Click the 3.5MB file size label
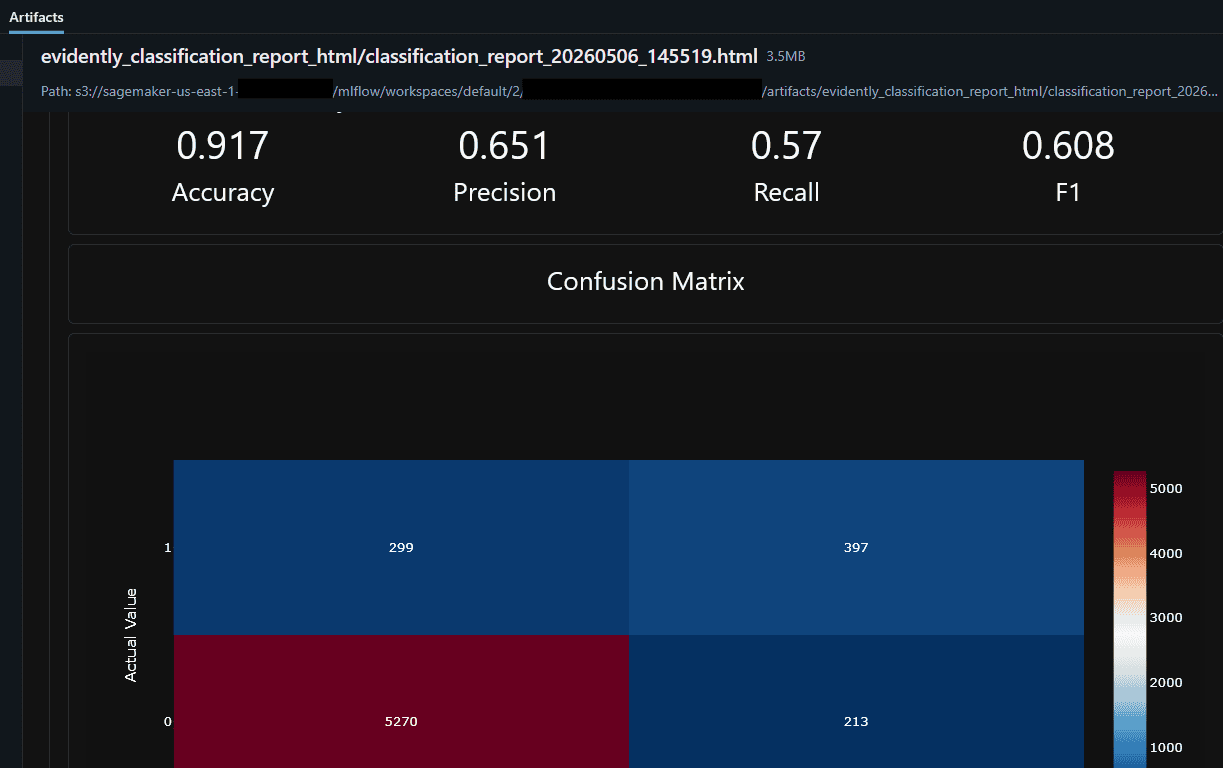 point(786,57)
